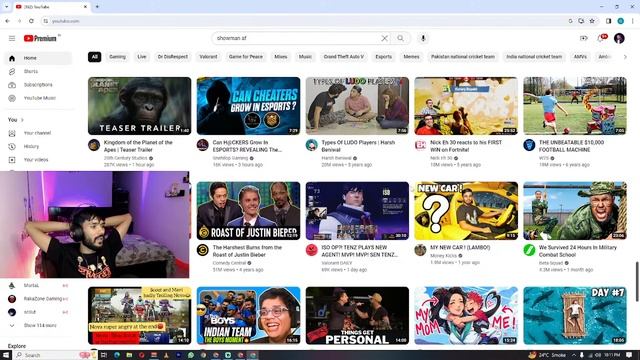Open RakaZone Gaming subscription channel
640x360 pixels.
tap(39, 299)
